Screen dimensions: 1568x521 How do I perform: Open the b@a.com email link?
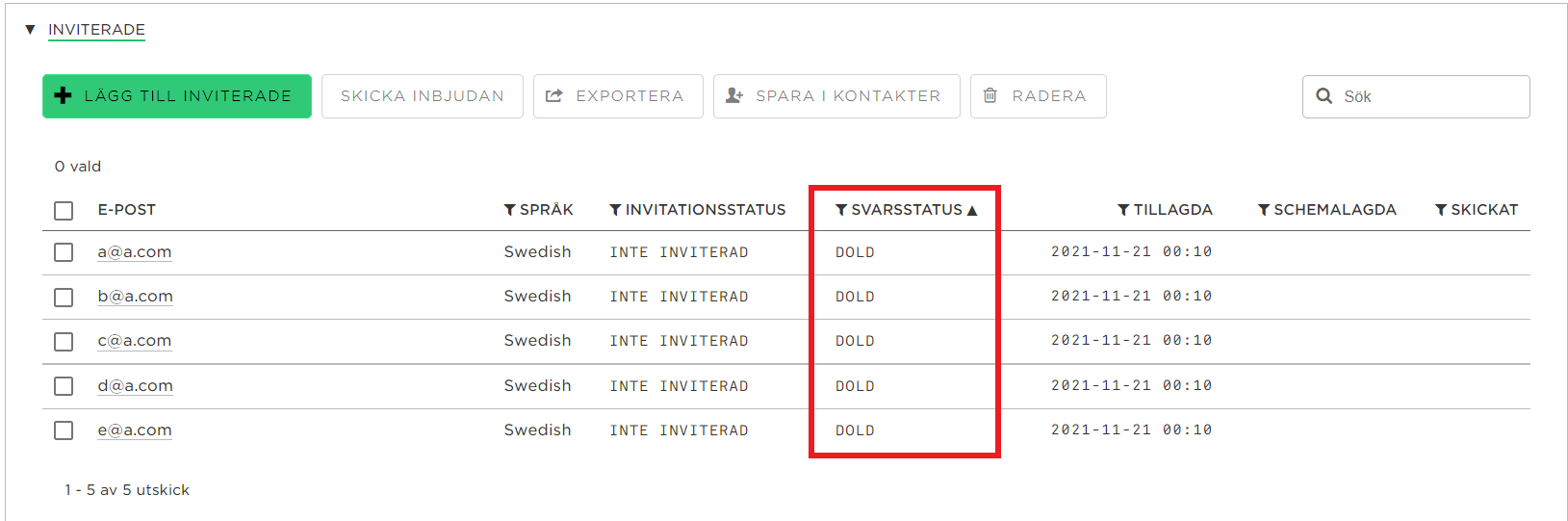coord(136,297)
